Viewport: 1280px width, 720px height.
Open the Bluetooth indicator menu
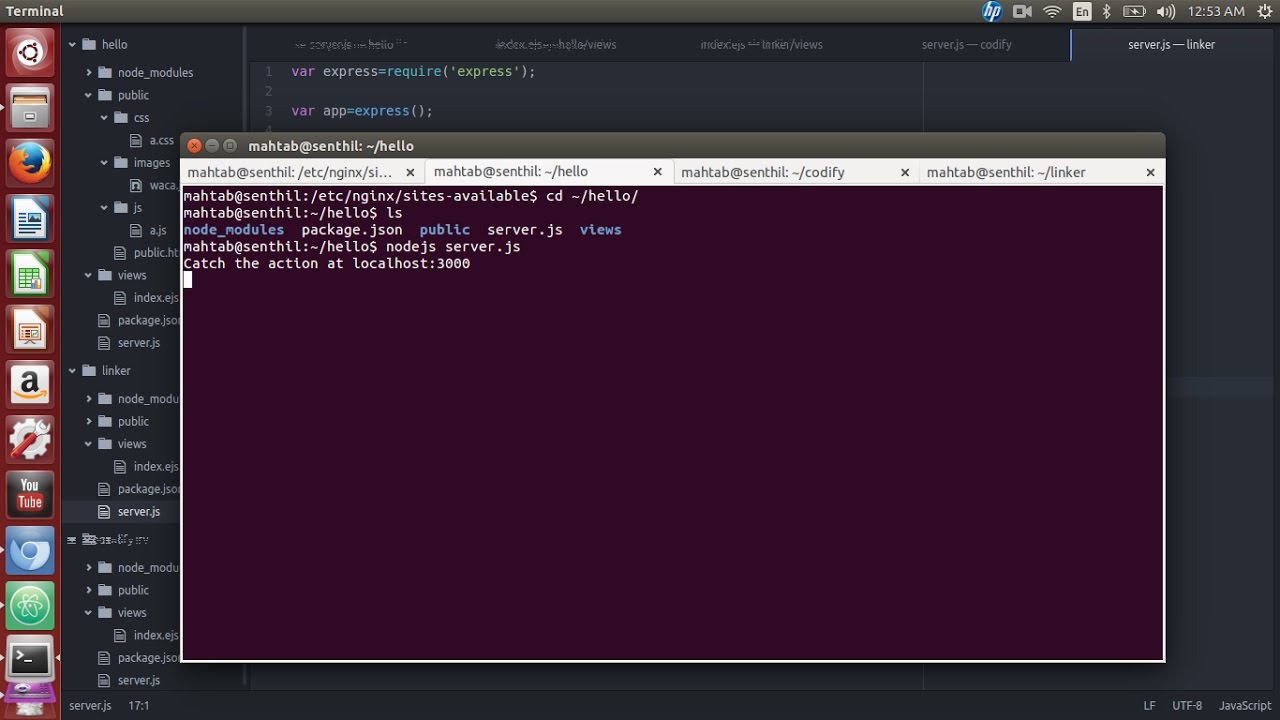coord(1106,11)
